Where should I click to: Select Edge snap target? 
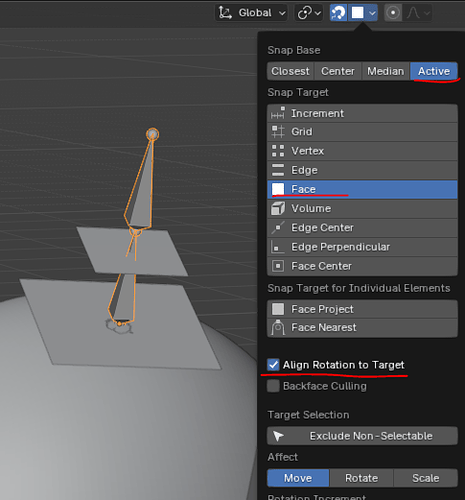(x=362, y=170)
